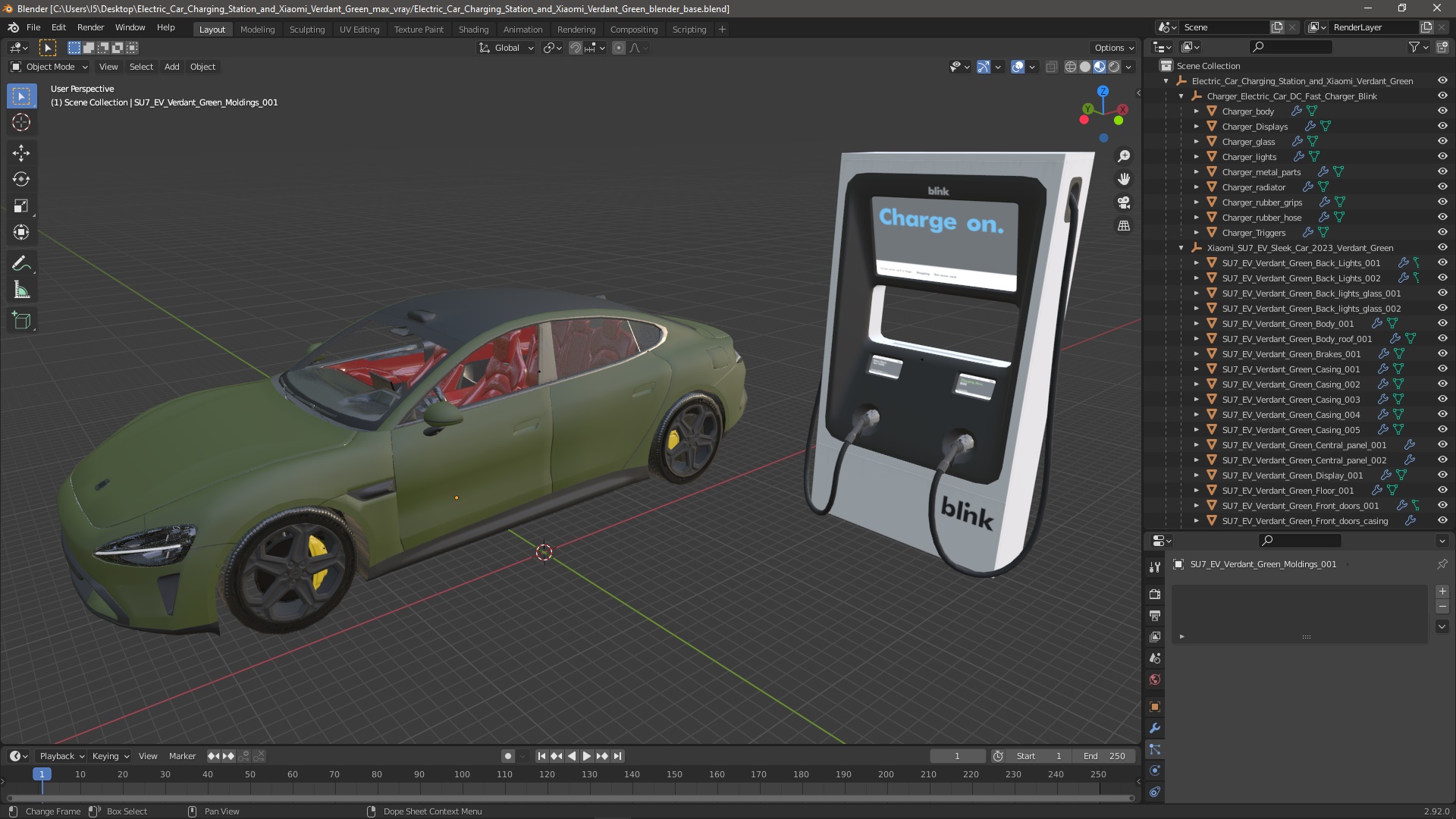Open the Playback dropdown
This screenshot has height=819, width=1456.
tap(61, 756)
